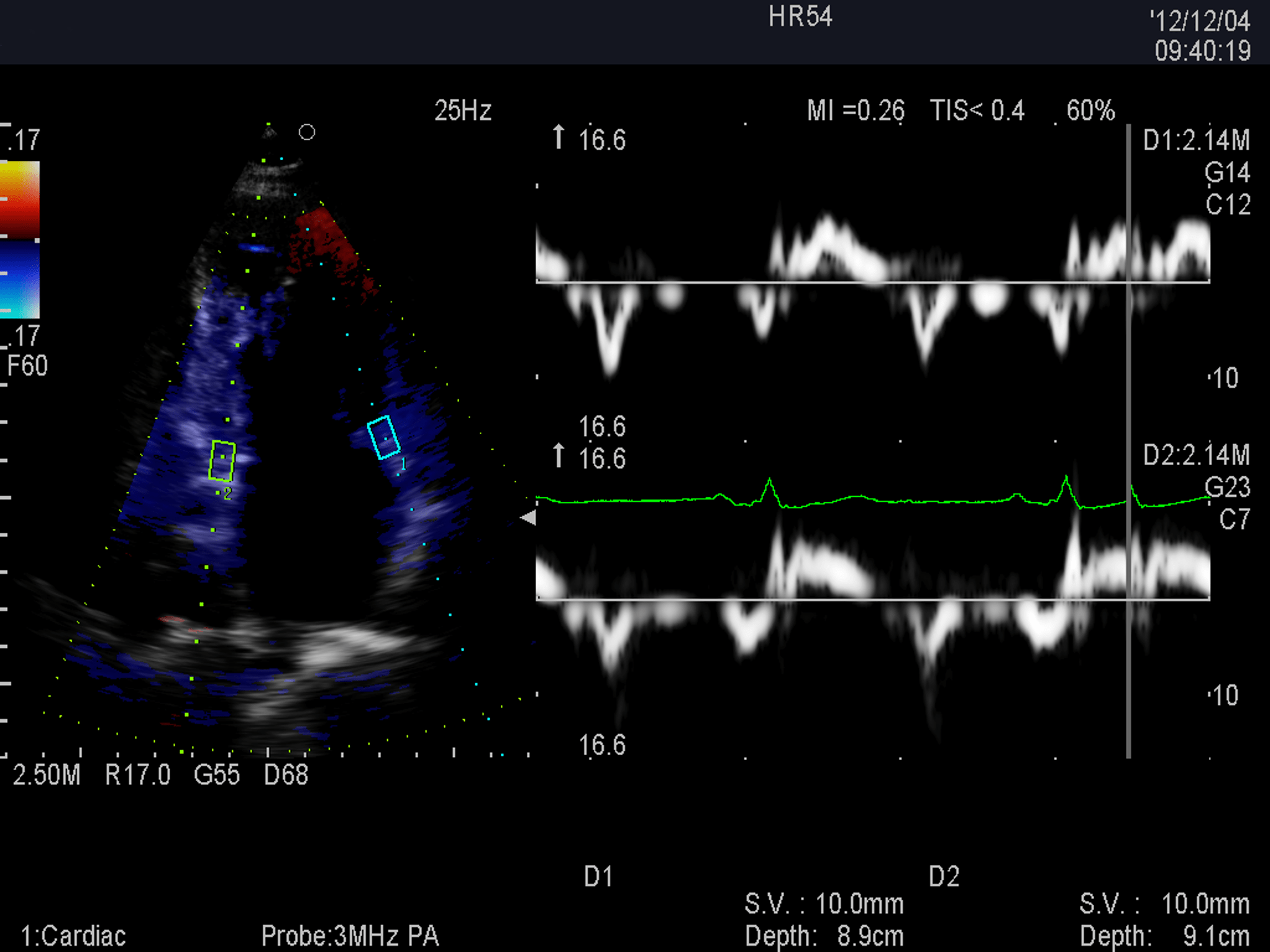This screenshot has width=1270, height=952.
Task: Click the D1 label below the traces
Action: pyautogui.click(x=598, y=876)
